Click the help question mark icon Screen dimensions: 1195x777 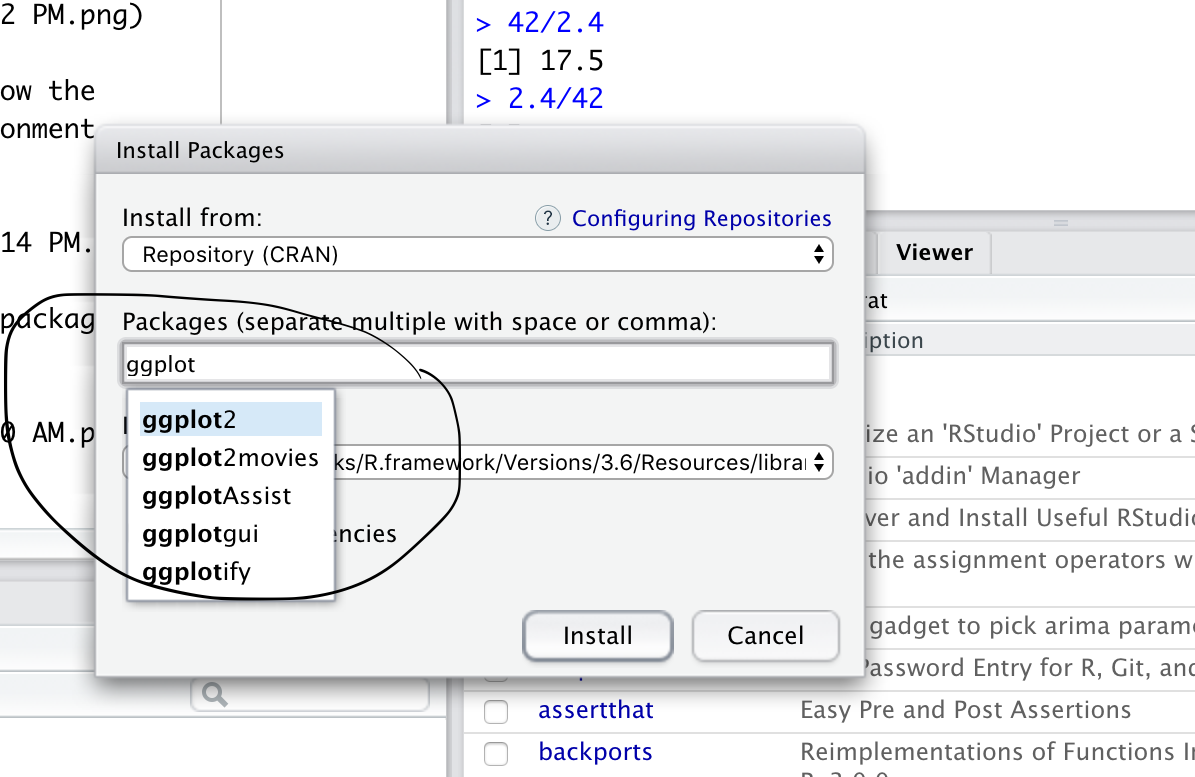(547, 219)
